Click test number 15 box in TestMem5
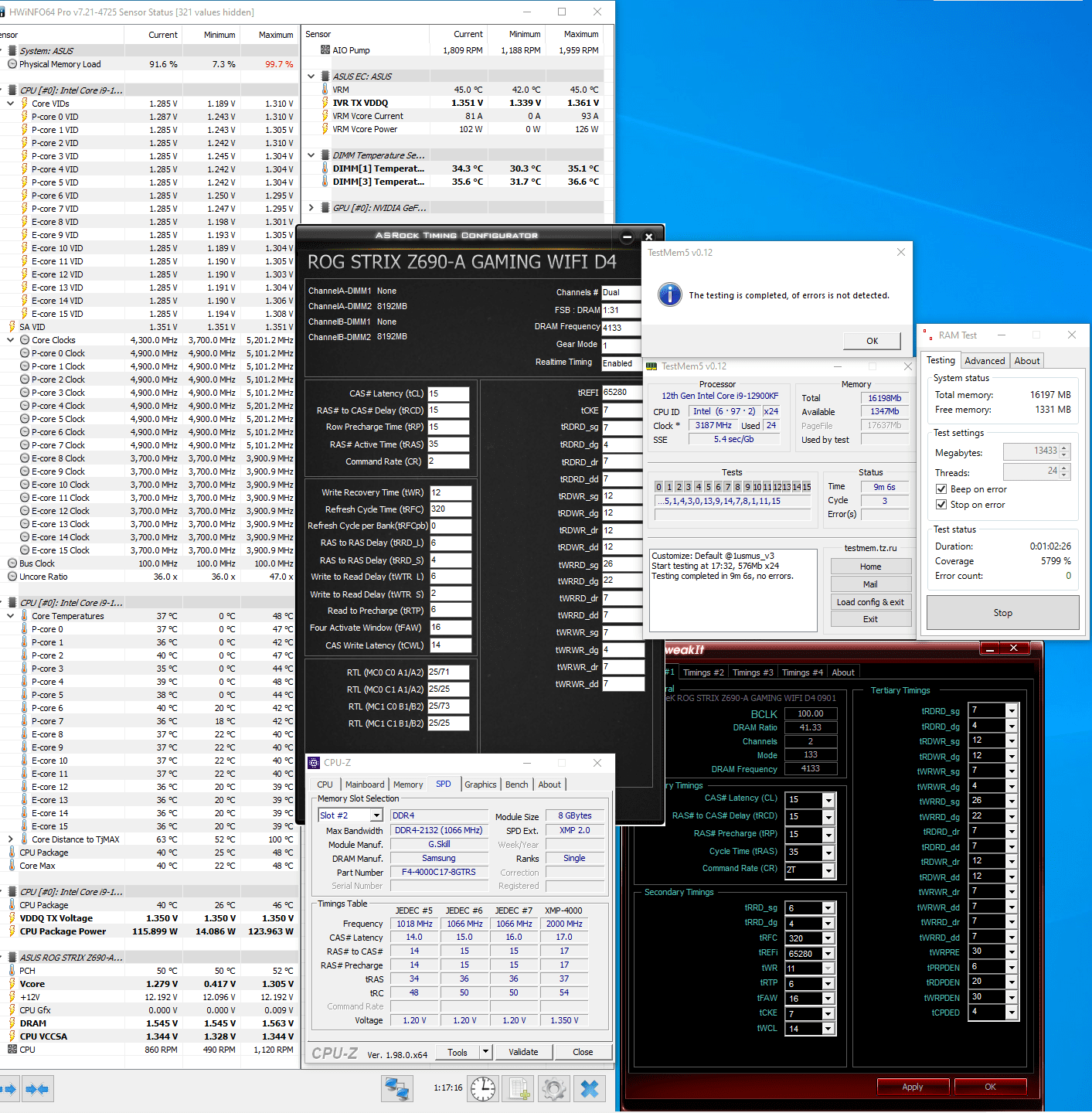Screen dimensions: 1092x1113 pyautogui.click(x=807, y=487)
